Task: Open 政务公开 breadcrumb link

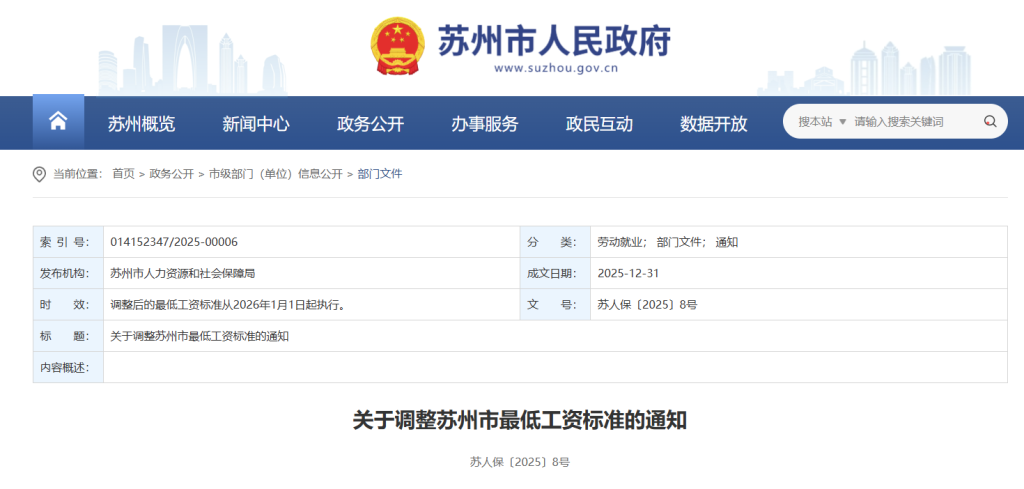Action: pyautogui.click(x=172, y=174)
